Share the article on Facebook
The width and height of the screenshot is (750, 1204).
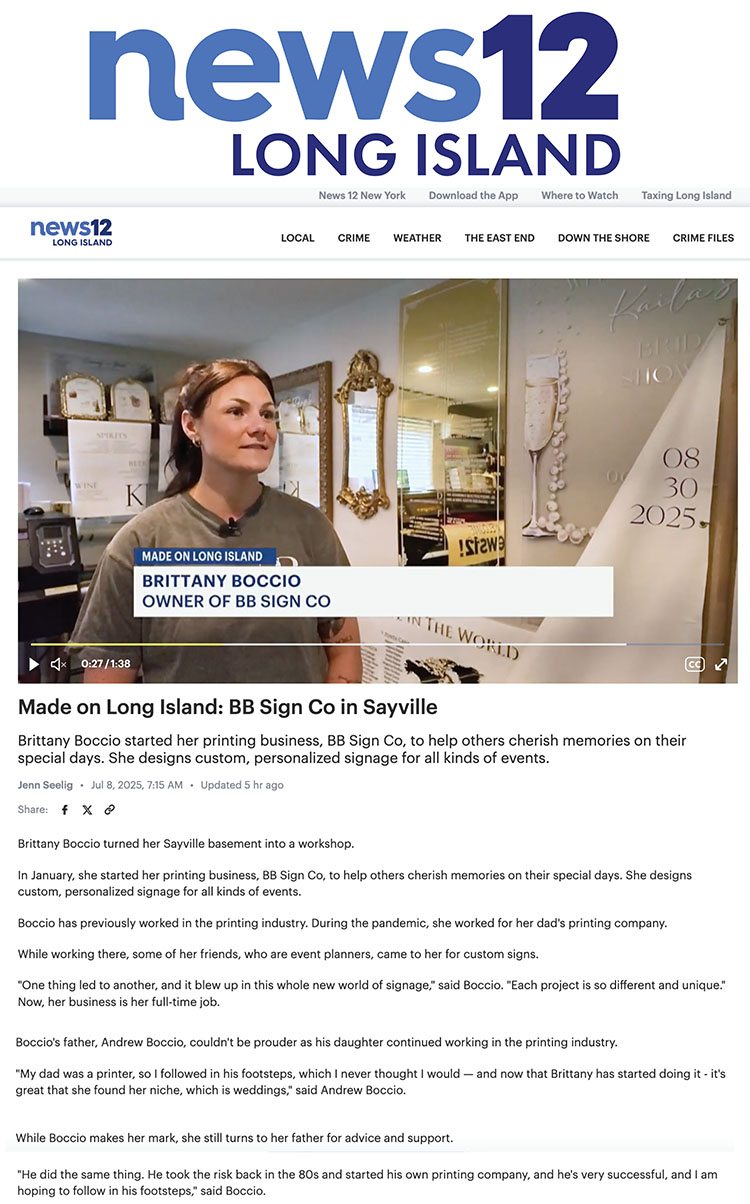(65, 810)
